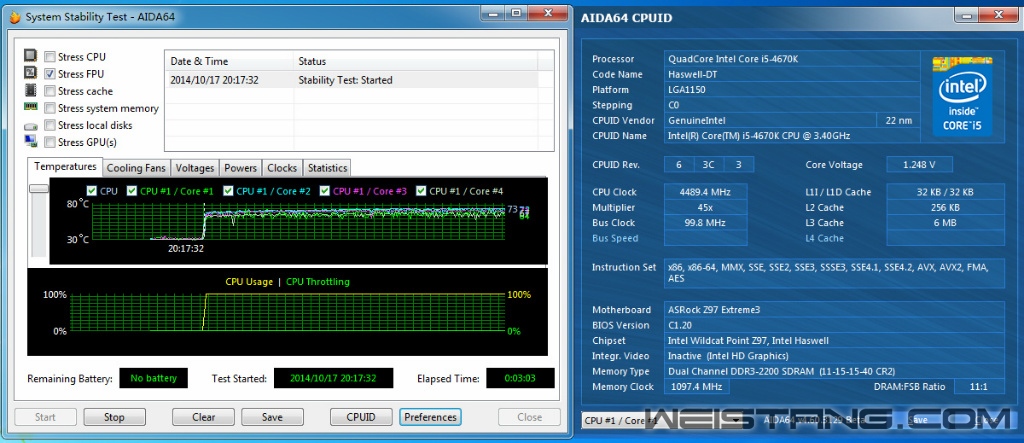Click the FPU icon next to Stress FPU
Screen dimensions: 1024x443
[30, 74]
